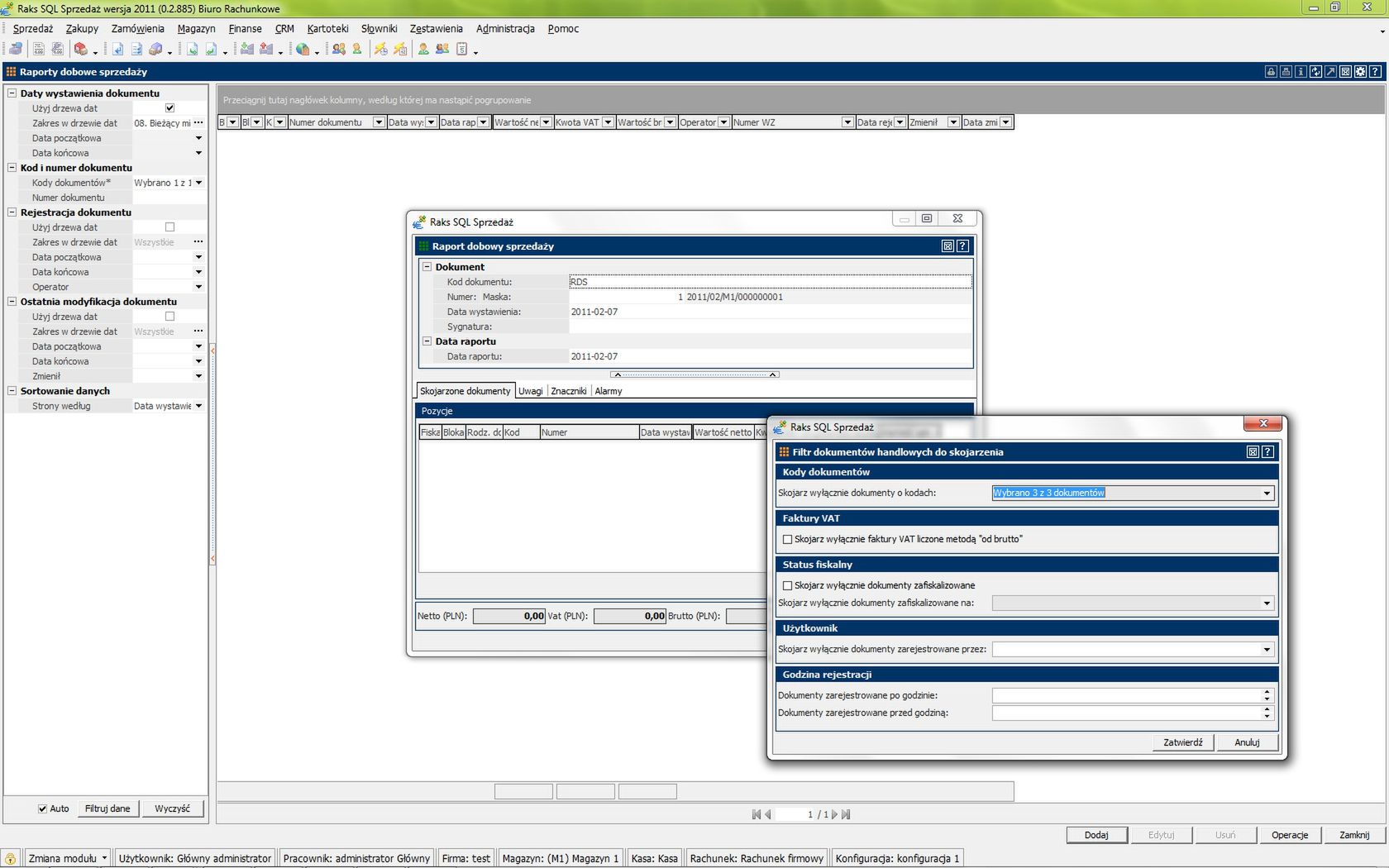Click the lightning clock task icon
The width and height of the screenshot is (1389, 868).
(381, 49)
